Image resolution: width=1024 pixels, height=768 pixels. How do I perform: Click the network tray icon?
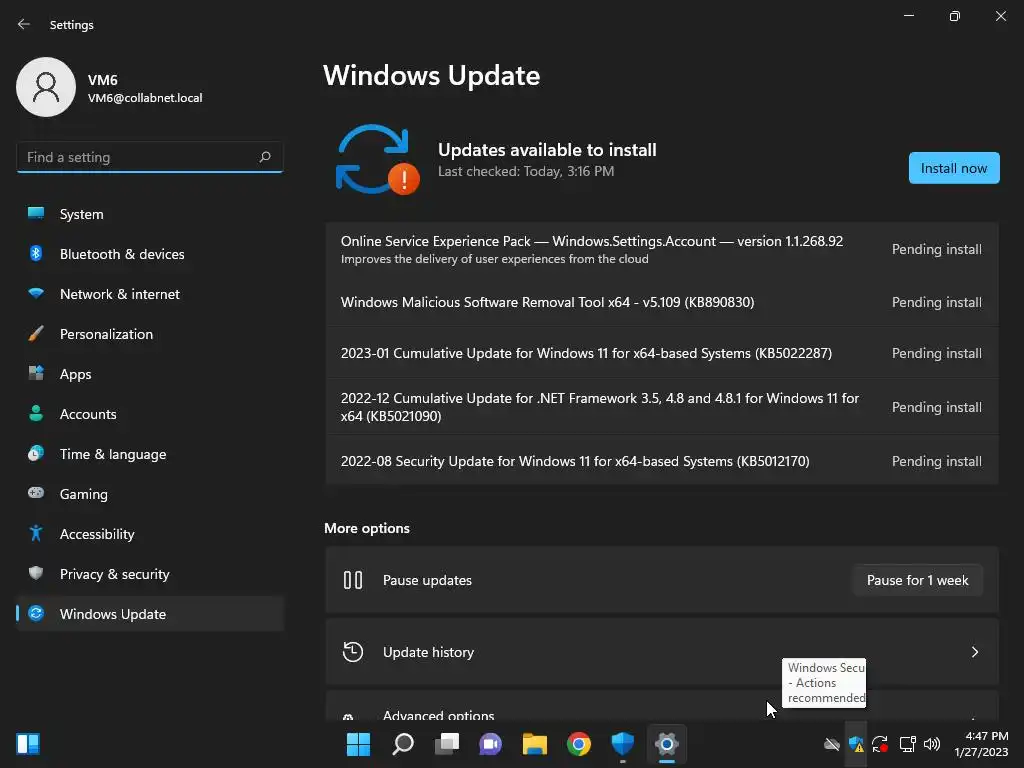click(907, 744)
